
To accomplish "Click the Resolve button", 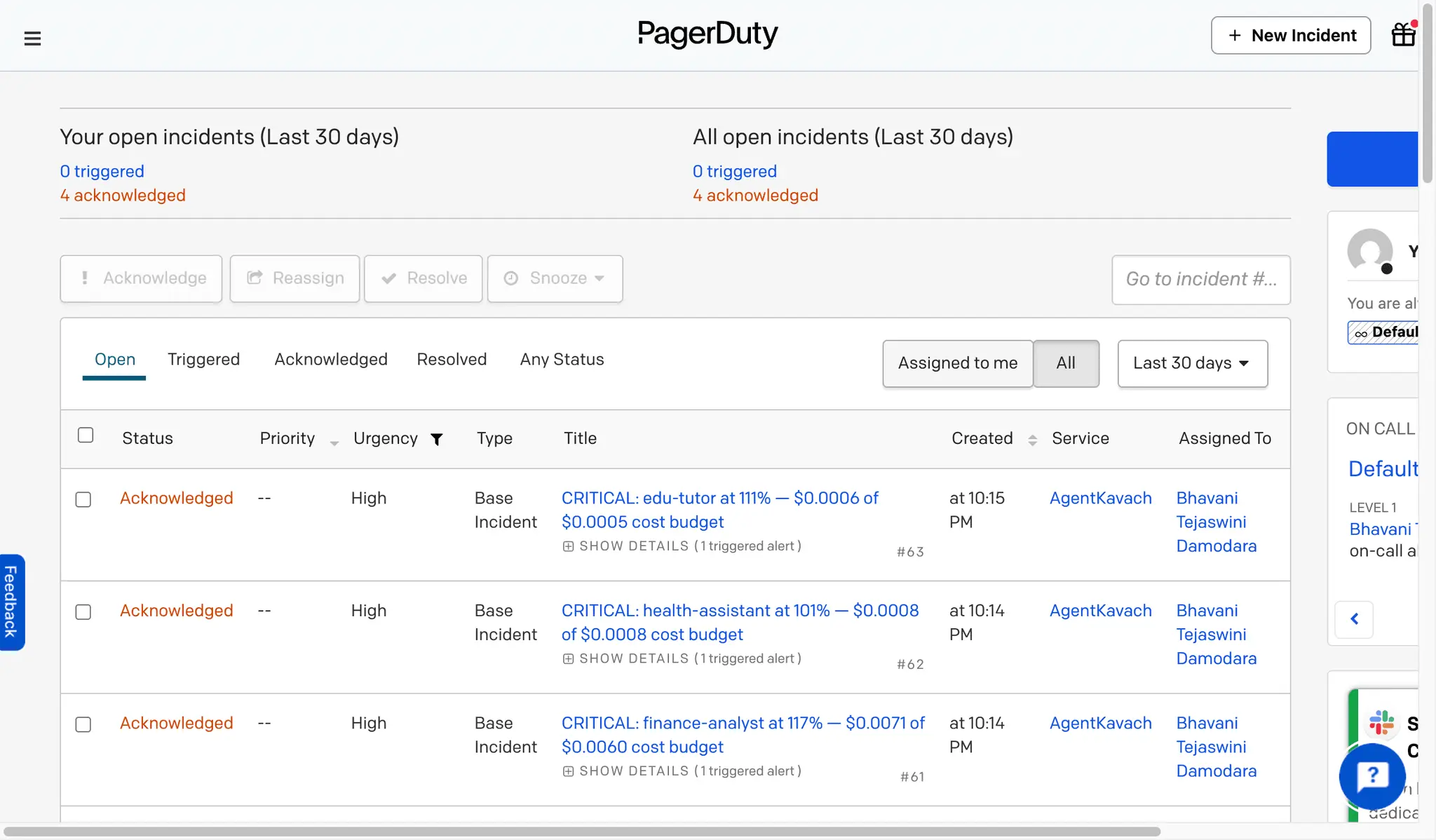I will click(x=424, y=278).
